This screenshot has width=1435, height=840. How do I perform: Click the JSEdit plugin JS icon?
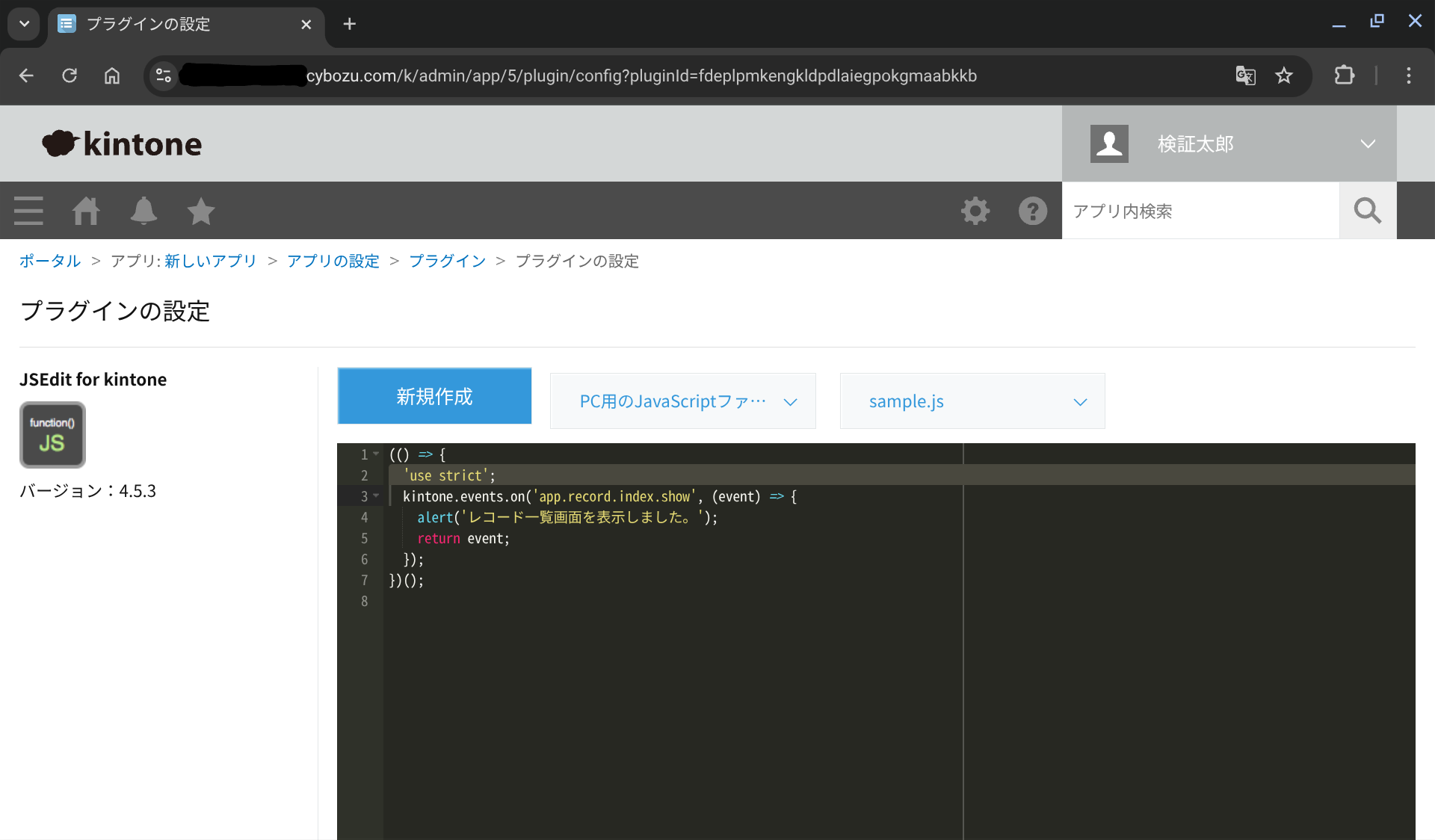click(x=52, y=434)
